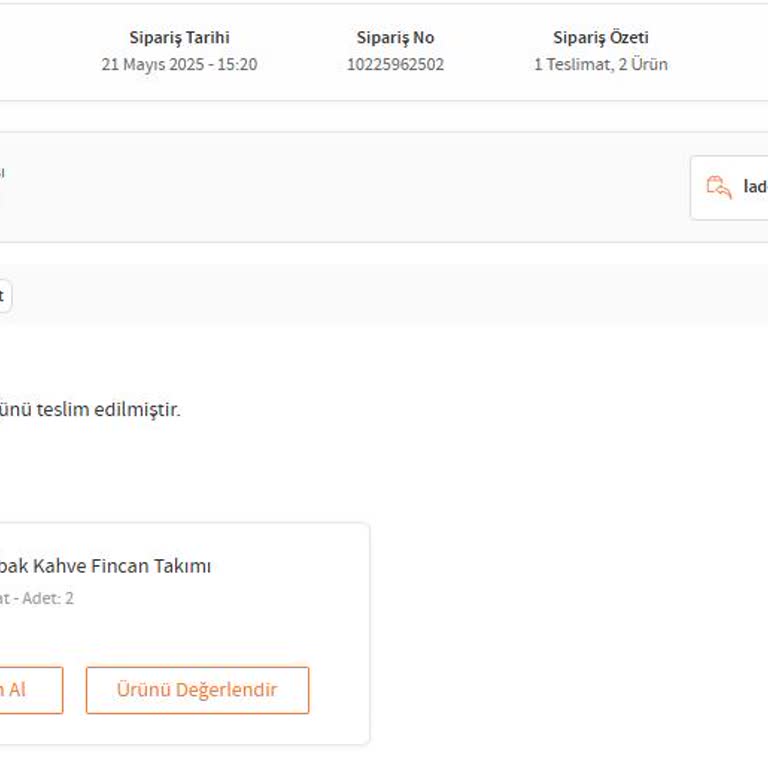Click the İade return icon
Screen dimensions: 768x768
coord(719,187)
